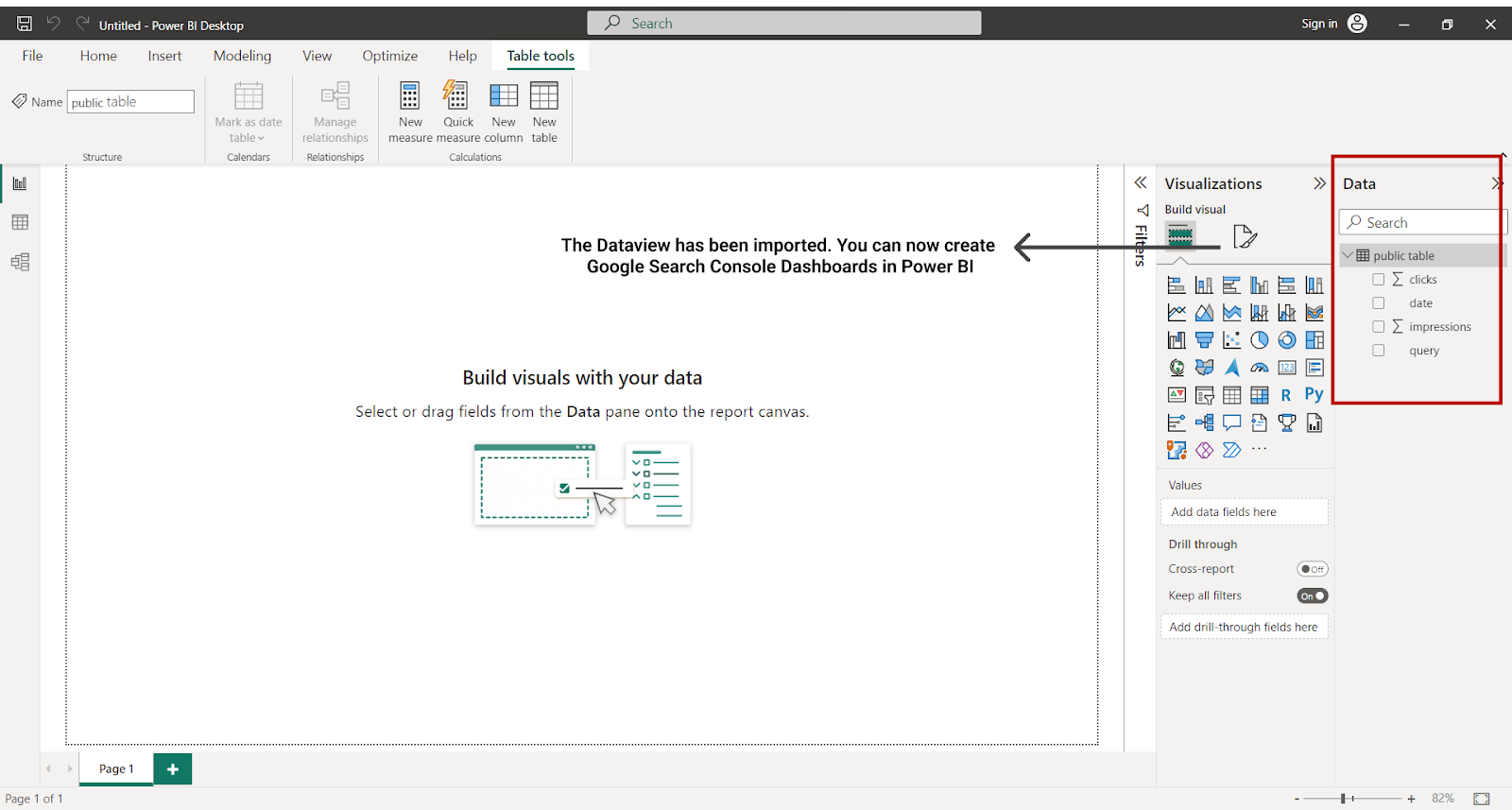
Task: Select the Table tools tab
Action: 541,56
